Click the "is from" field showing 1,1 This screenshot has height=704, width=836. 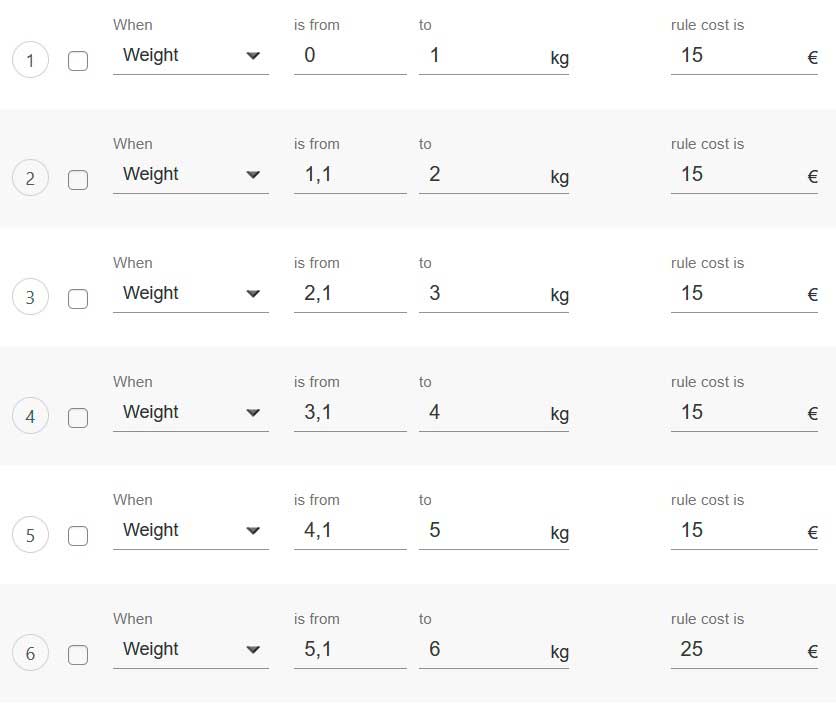click(349, 175)
